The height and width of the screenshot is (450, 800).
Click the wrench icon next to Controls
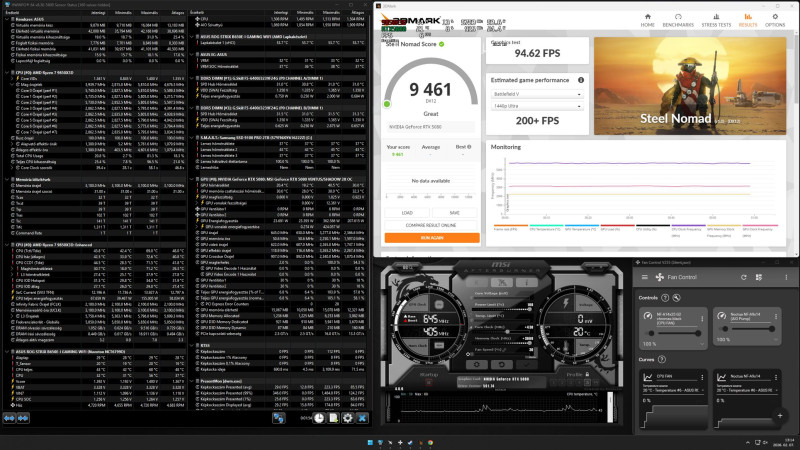[x=677, y=297]
